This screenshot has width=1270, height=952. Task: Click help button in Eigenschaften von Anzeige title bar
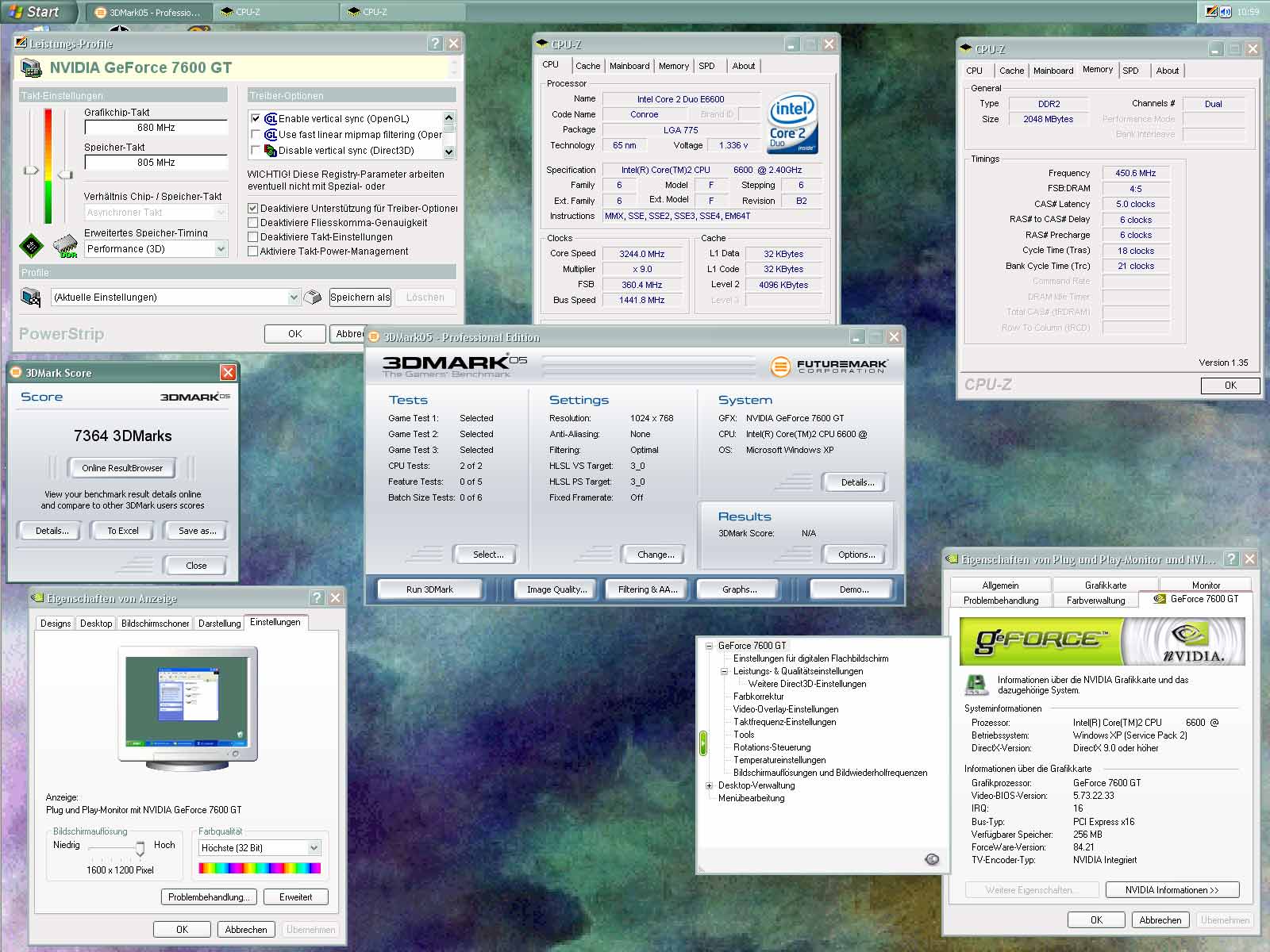click(x=317, y=597)
